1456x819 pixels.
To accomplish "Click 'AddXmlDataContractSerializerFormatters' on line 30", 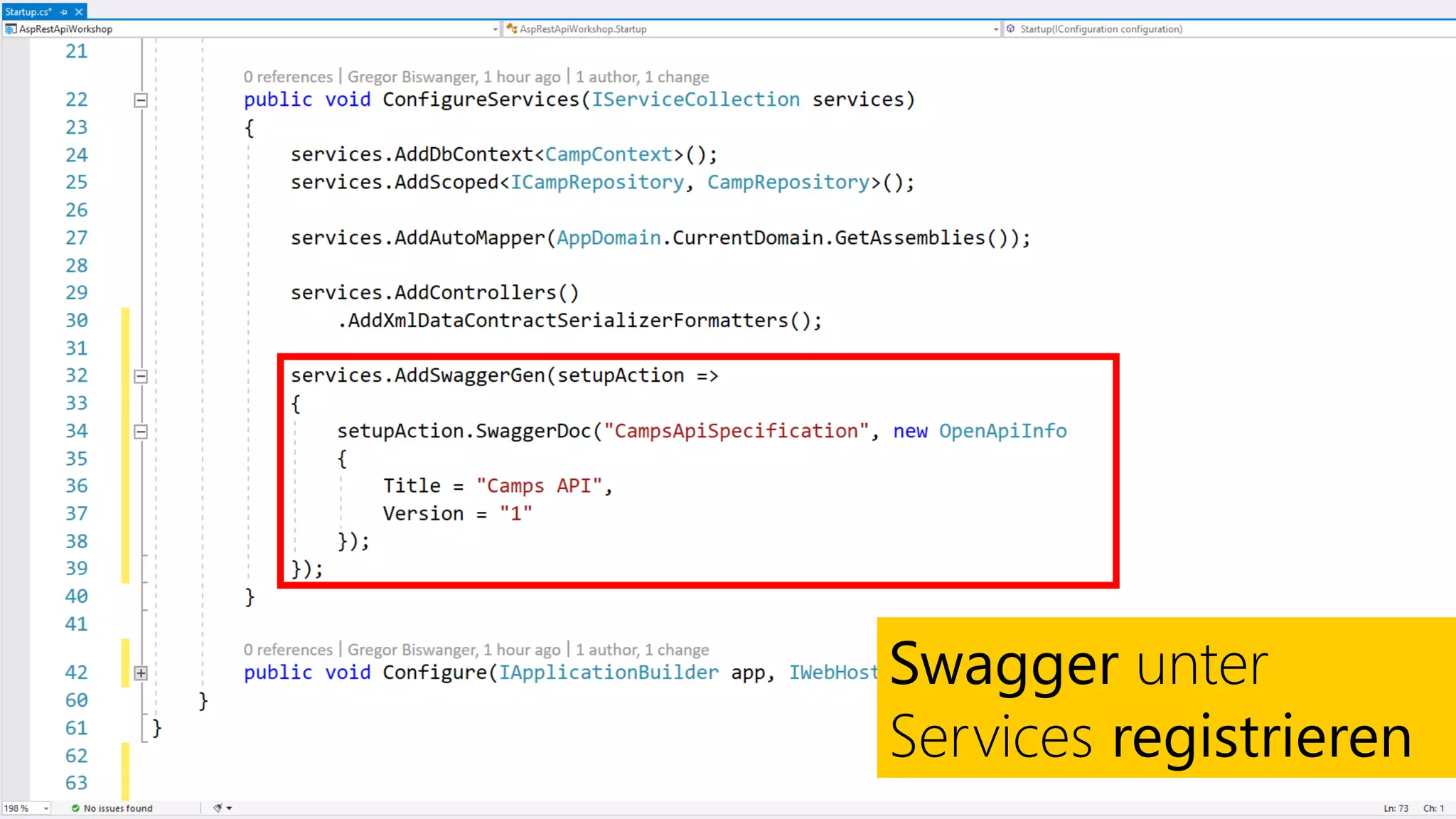I will 568,321.
